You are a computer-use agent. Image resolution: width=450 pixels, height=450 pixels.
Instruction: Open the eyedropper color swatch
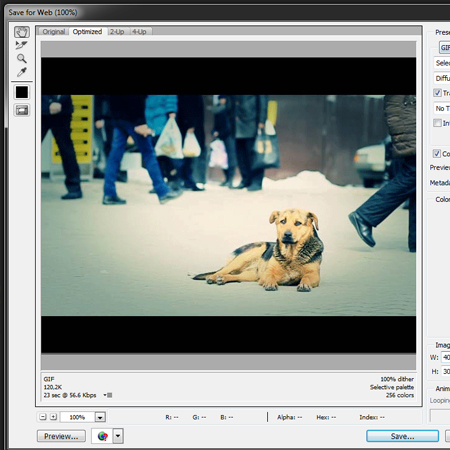[22, 92]
